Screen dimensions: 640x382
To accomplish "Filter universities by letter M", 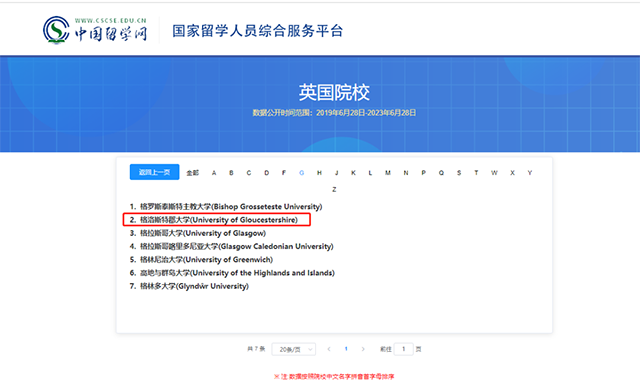I will pyautogui.click(x=388, y=173).
